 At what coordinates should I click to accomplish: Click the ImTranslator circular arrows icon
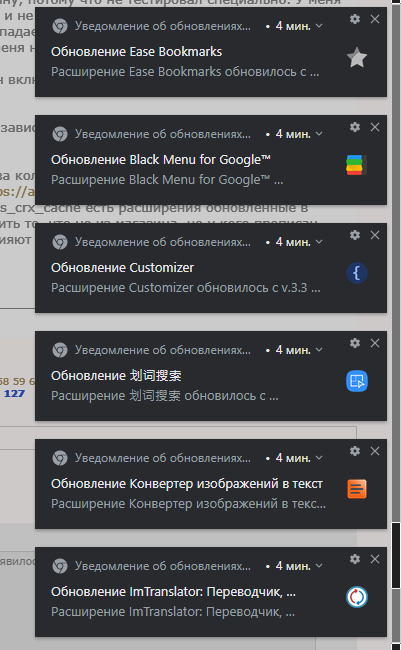(357, 597)
